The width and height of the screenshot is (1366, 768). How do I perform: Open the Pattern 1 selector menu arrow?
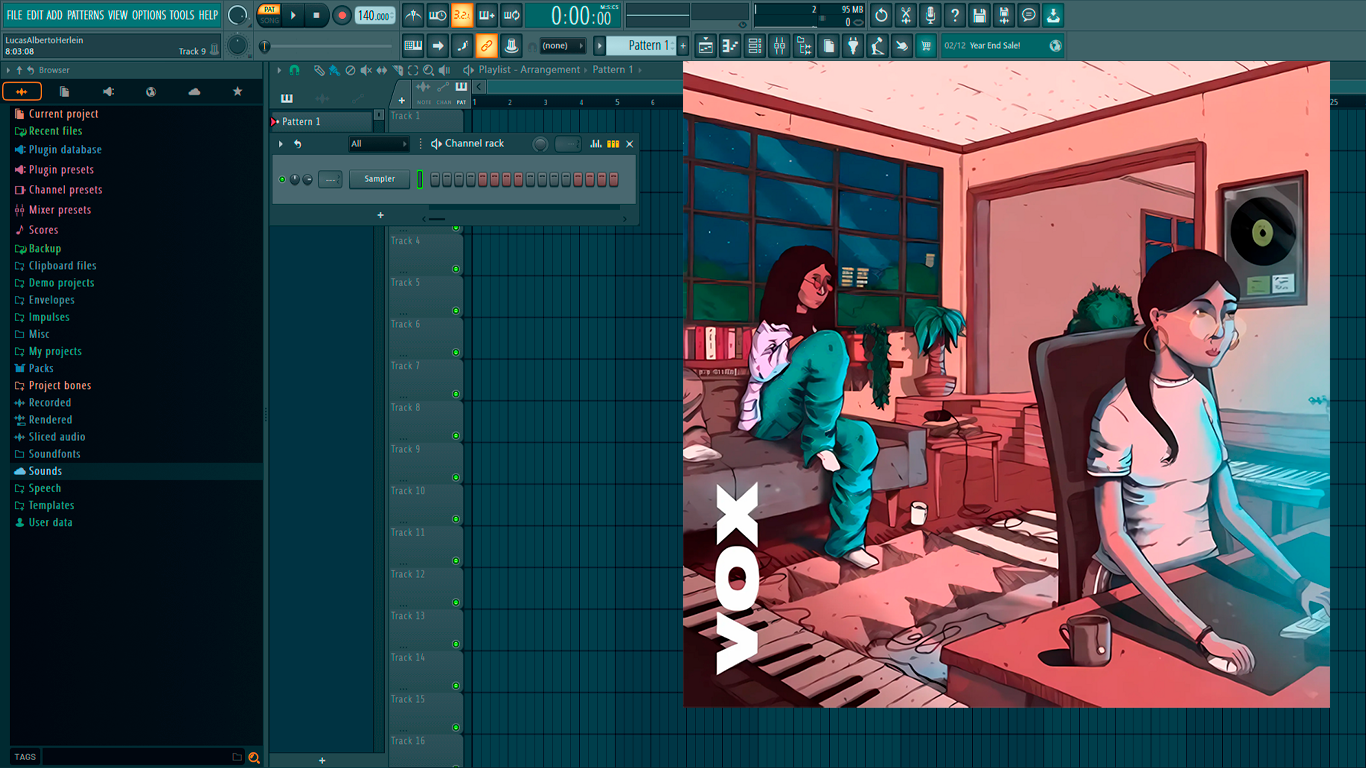pyautogui.click(x=600, y=45)
